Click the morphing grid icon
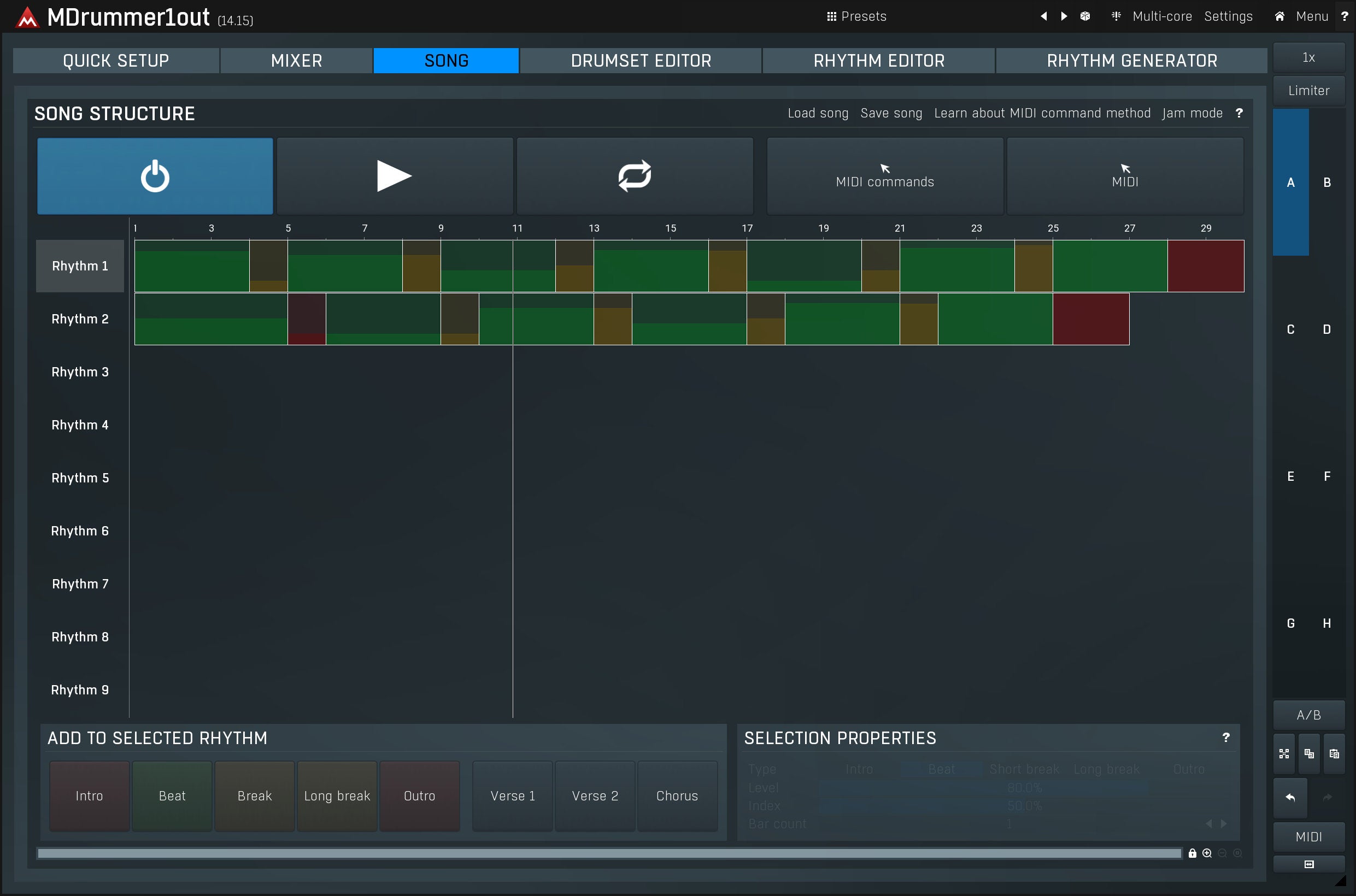Screen dimensions: 1356x896 [x=1284, y=754]
